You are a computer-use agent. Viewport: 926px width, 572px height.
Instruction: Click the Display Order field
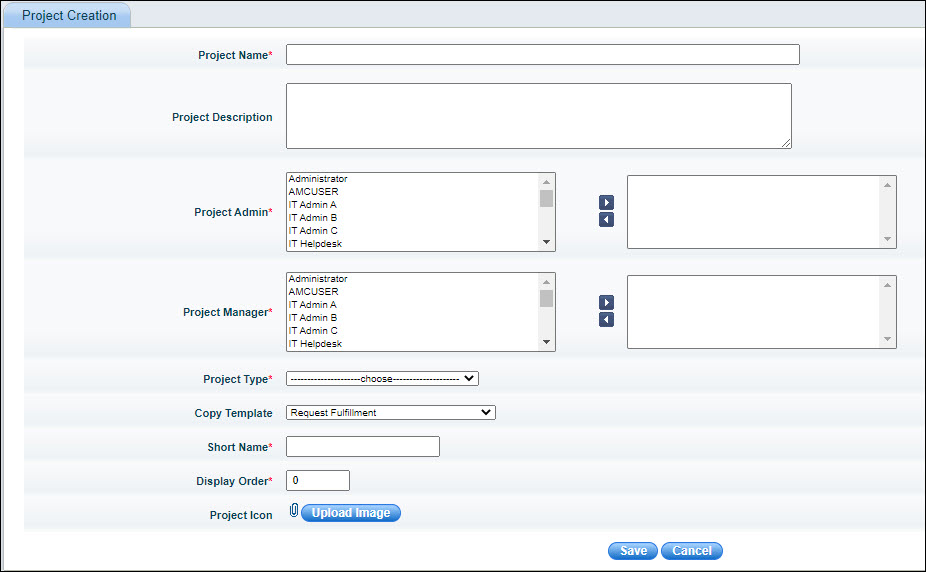point(317,481)
